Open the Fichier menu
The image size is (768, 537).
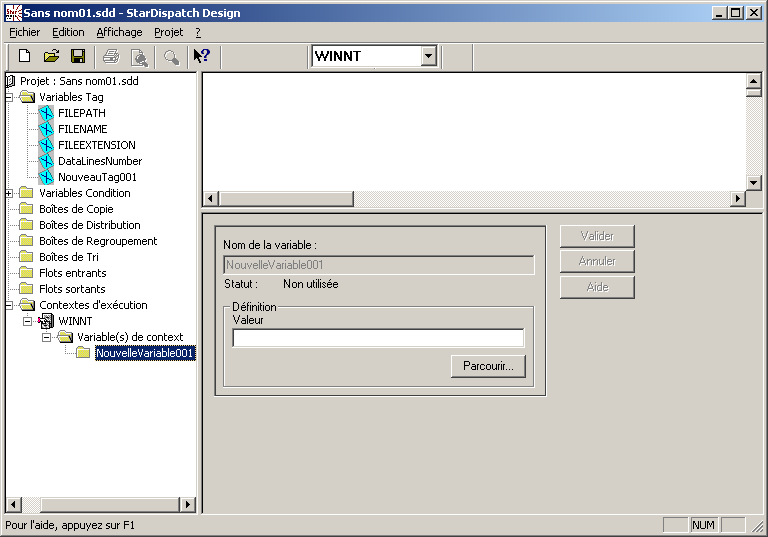[24, 32]
